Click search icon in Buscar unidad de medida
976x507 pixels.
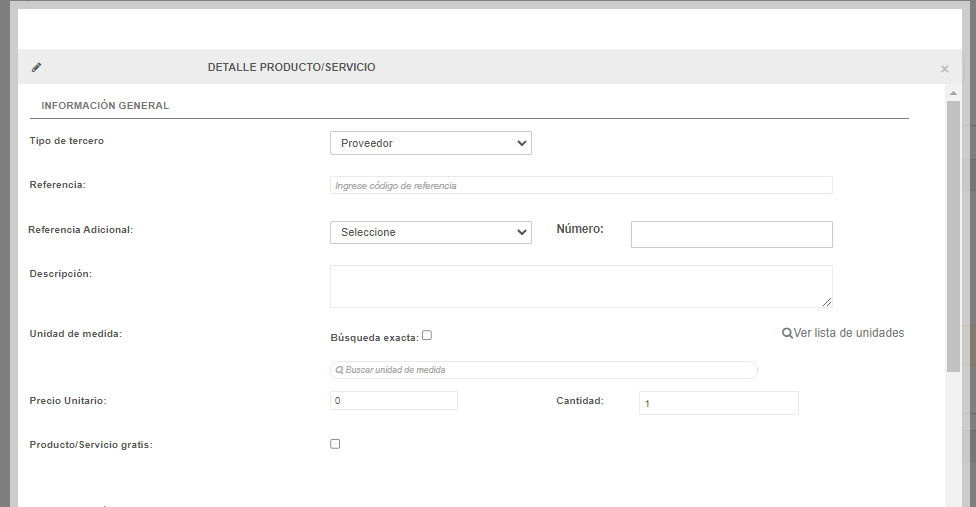[x=339, y=370]
